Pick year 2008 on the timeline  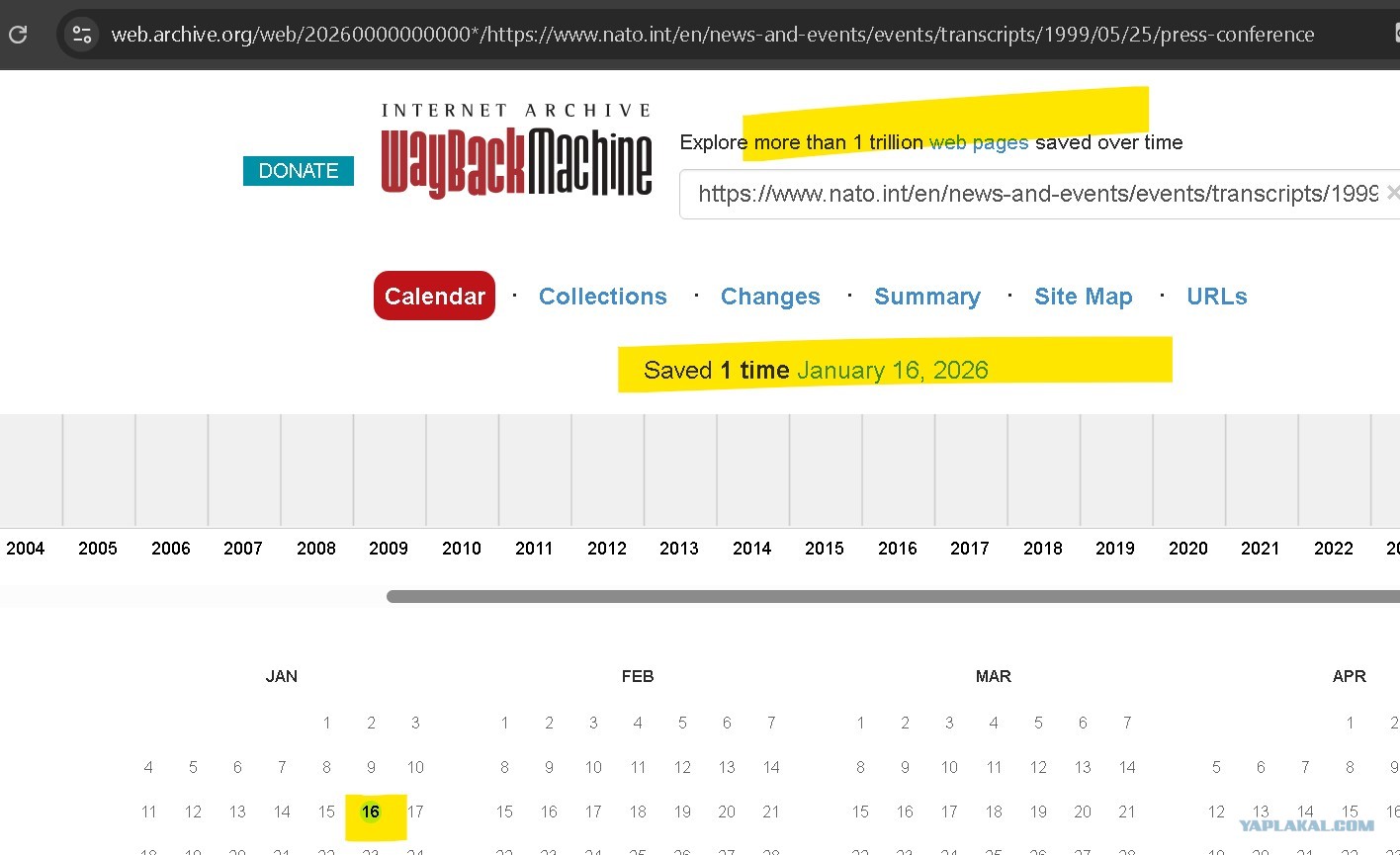coord(316,549)
